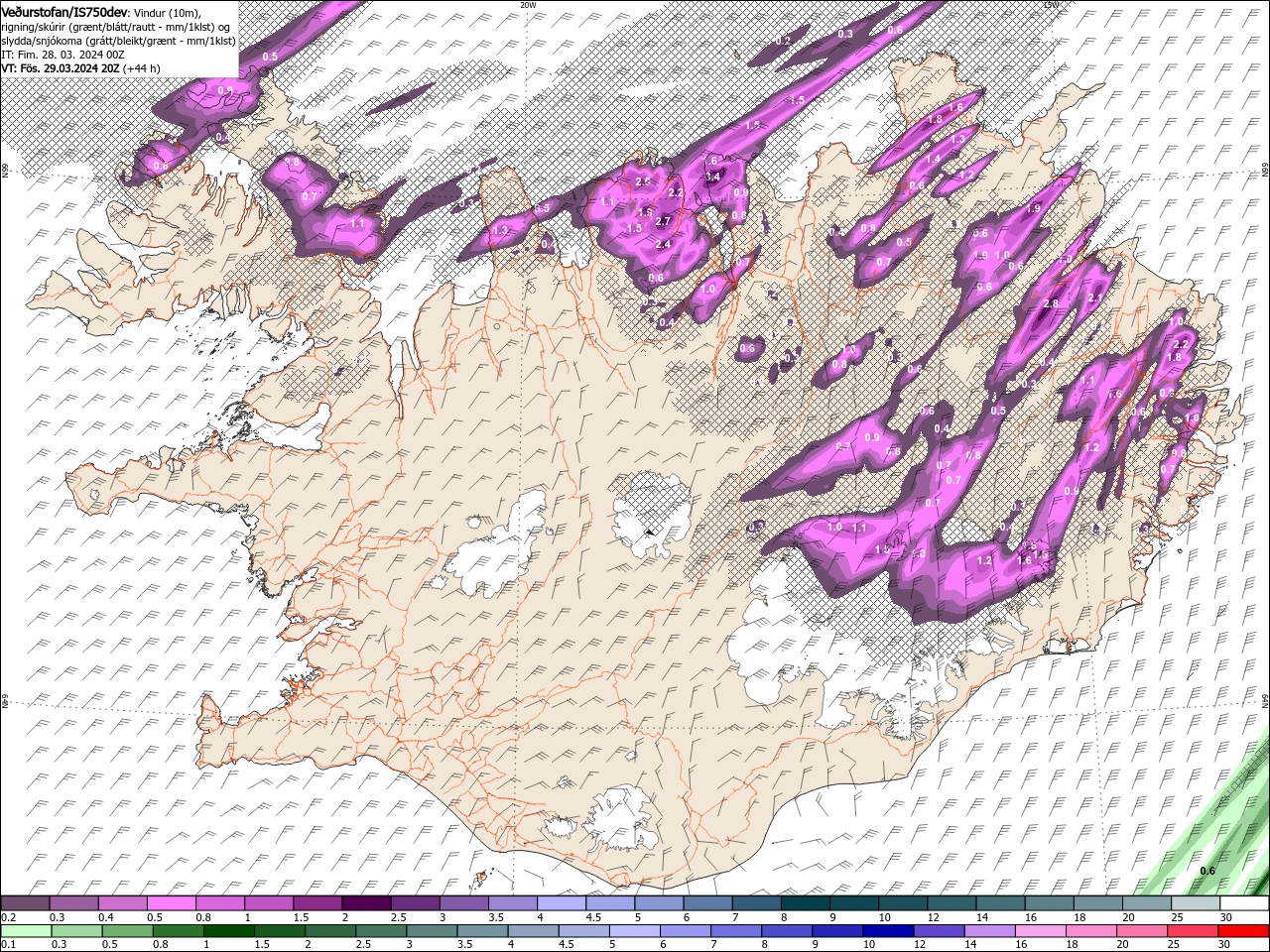Click the black 0.6 rain value over green area
Viewport: 1270px width, 952px height.
(x=1207, y=871)
